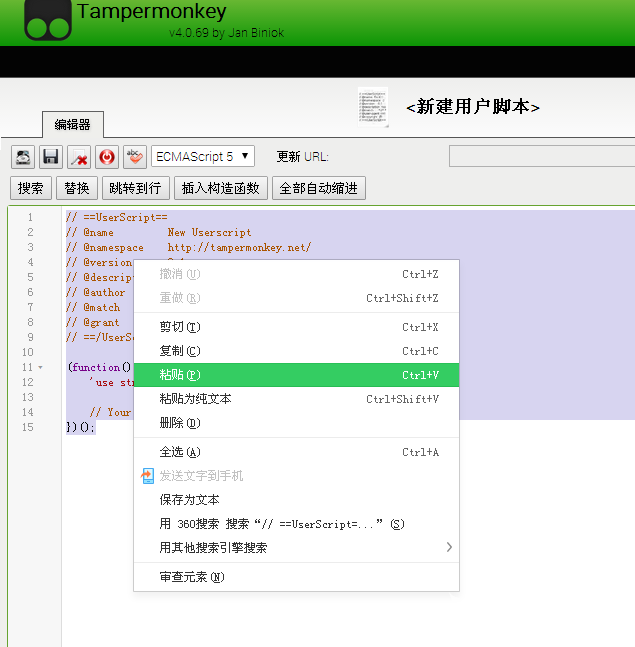Click the 搜索 button
This screenshot has height=647, width=635.
pos(31,188)
